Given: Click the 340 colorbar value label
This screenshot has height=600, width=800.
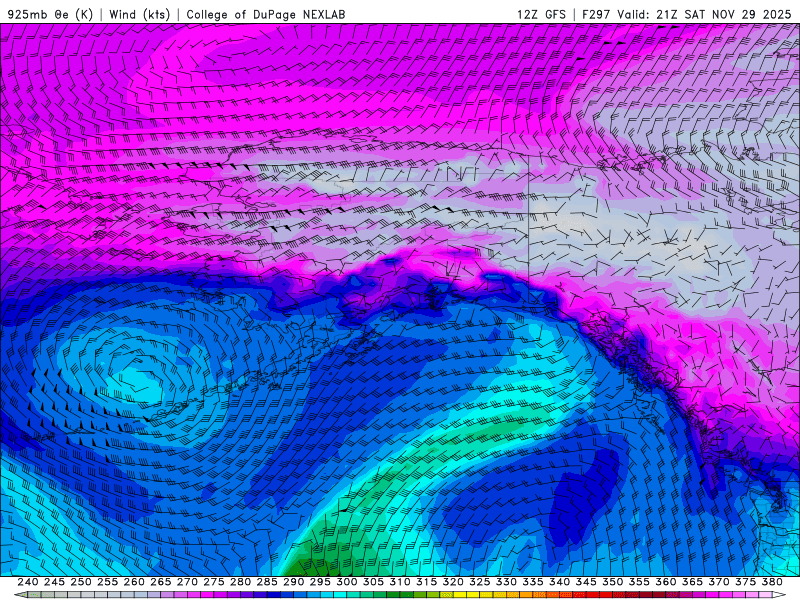Looking at the screenshot, I should (559, 582).
